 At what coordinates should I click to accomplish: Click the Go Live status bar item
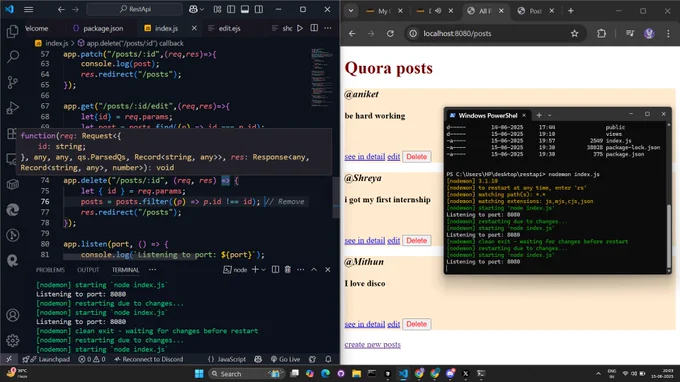point(285,359)
